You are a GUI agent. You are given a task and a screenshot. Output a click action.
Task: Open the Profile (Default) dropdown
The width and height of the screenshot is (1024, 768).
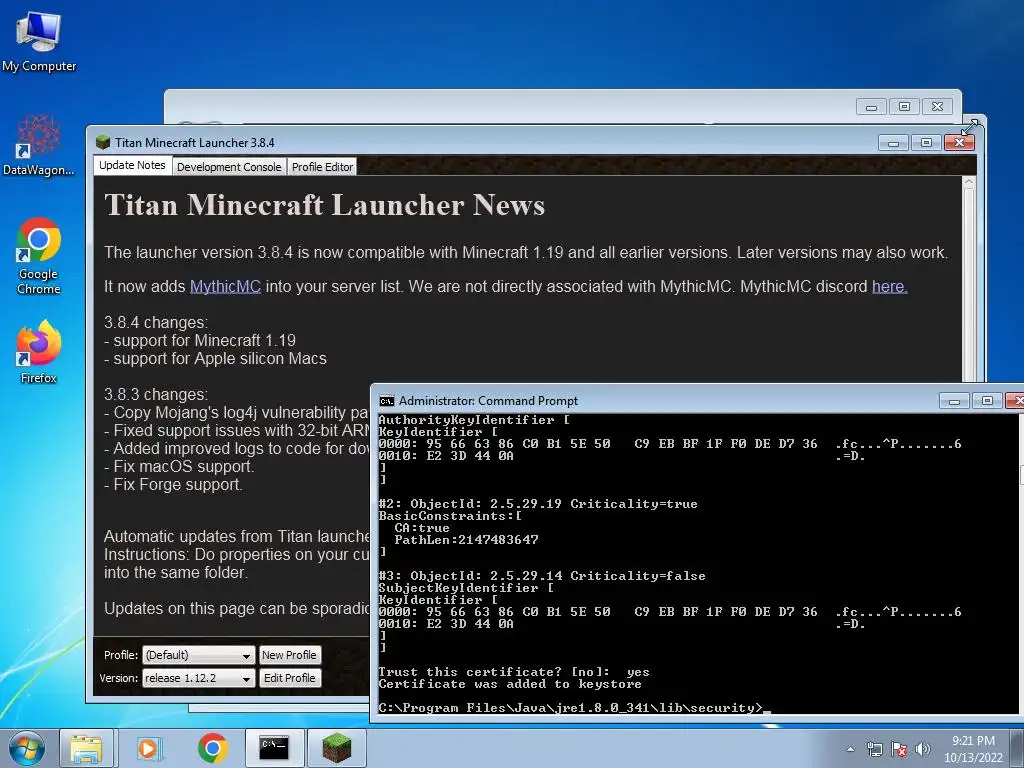click(x=199, y=655)
